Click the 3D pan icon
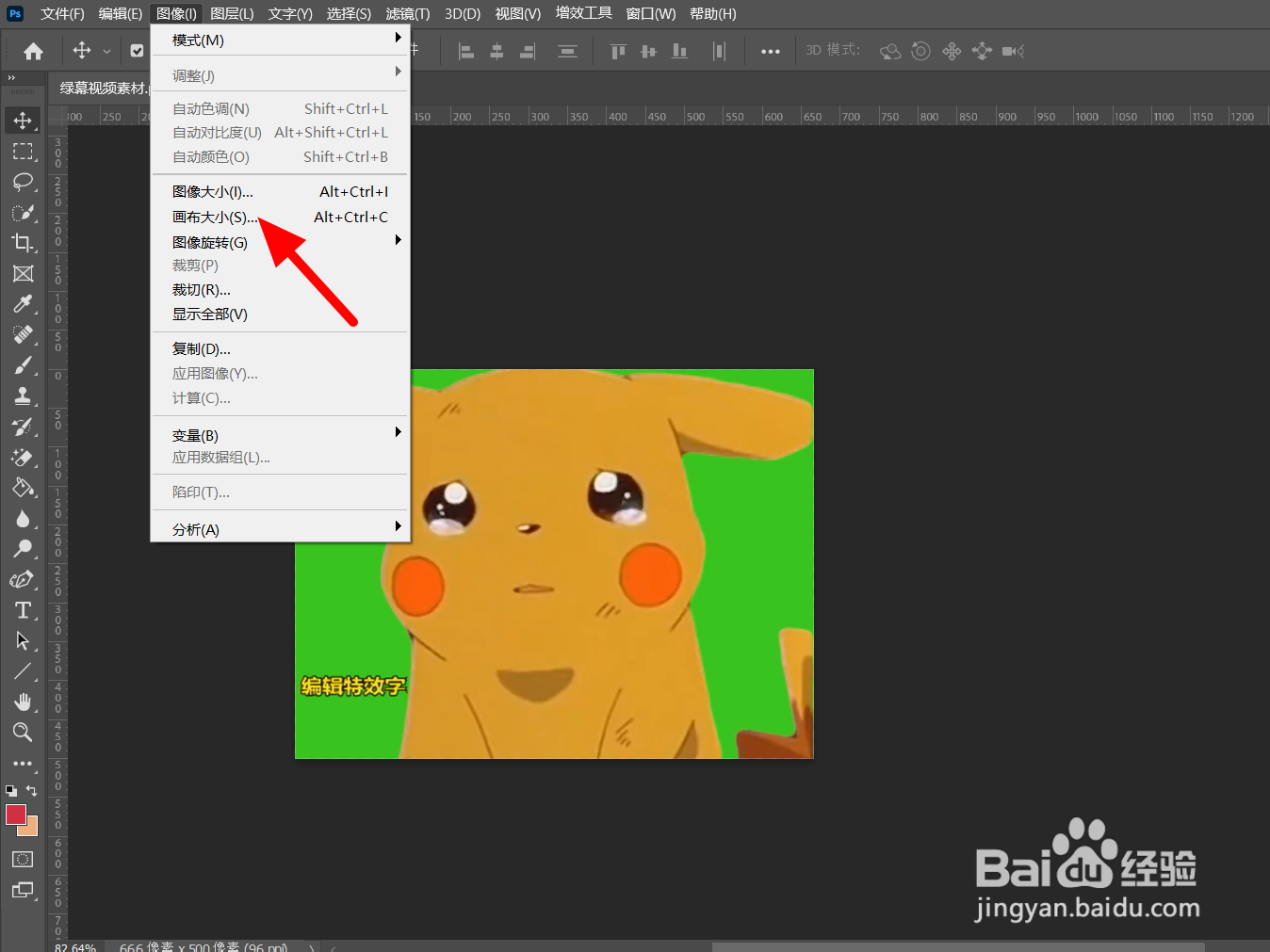 click(952, 52)
